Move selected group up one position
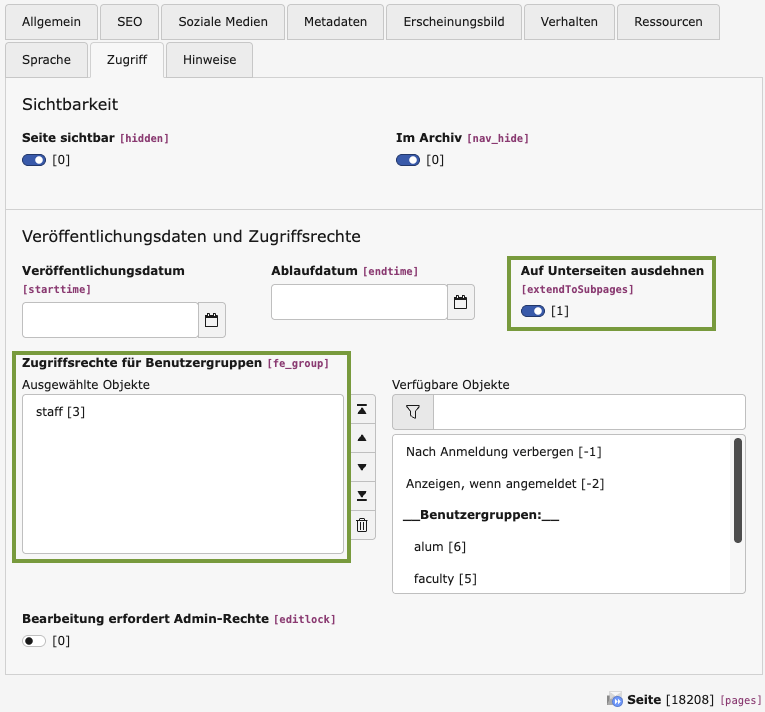Viewport: 765px width, 712px height. (362, 438)
